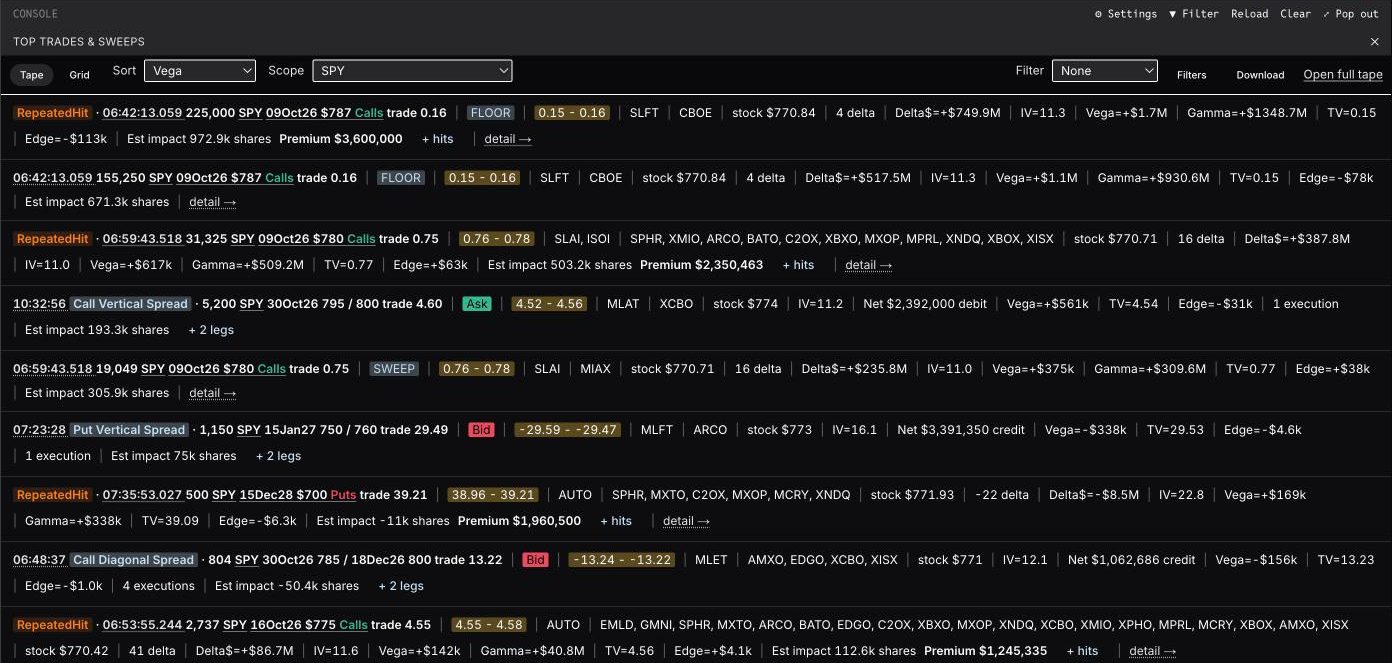Click quote range 4.55 - 4.58
This screenshot has width=1392, height=663.
[489, 625]
